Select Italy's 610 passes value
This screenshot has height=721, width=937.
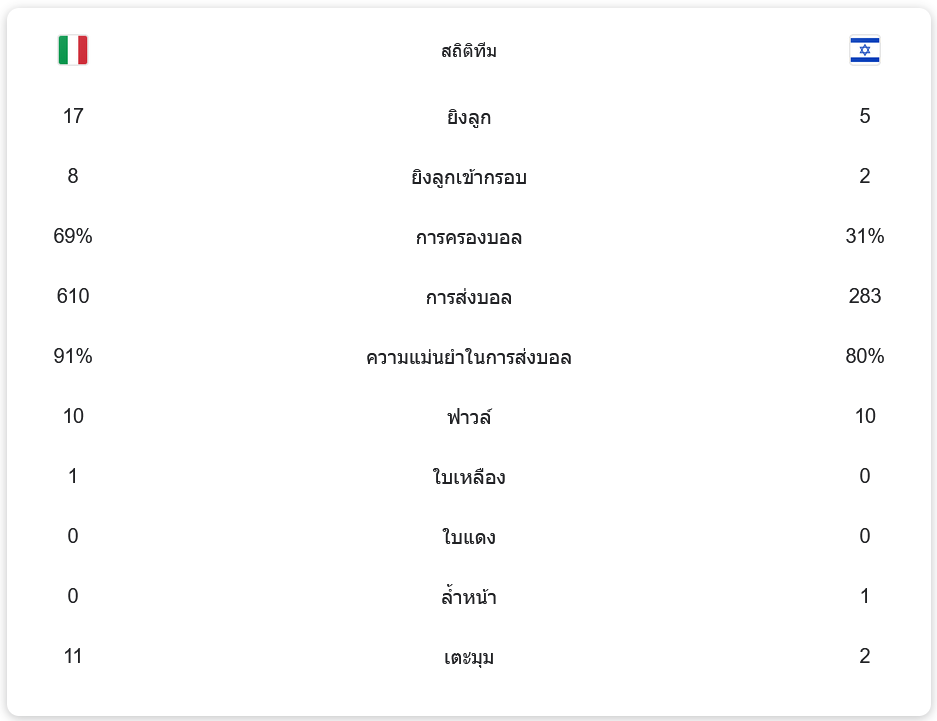(73, 296)
